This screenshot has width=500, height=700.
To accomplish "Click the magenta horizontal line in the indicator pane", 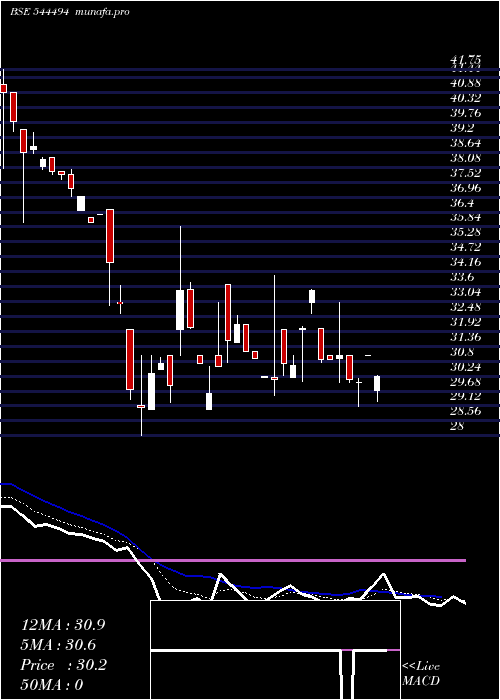I will pos(233,560).
